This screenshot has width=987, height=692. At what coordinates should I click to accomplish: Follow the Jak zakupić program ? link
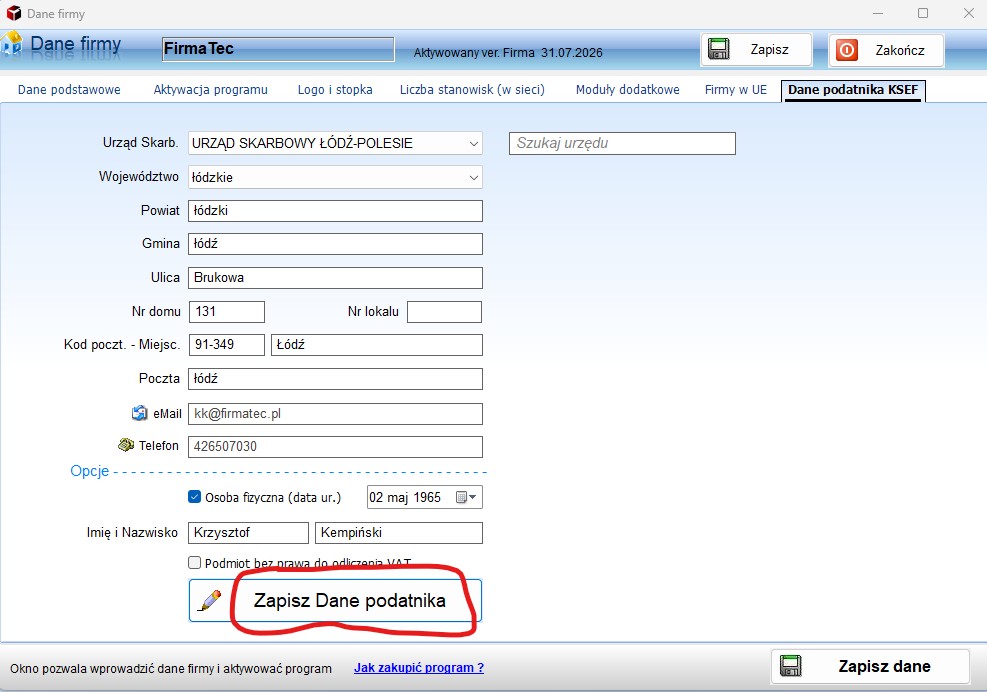418,667
